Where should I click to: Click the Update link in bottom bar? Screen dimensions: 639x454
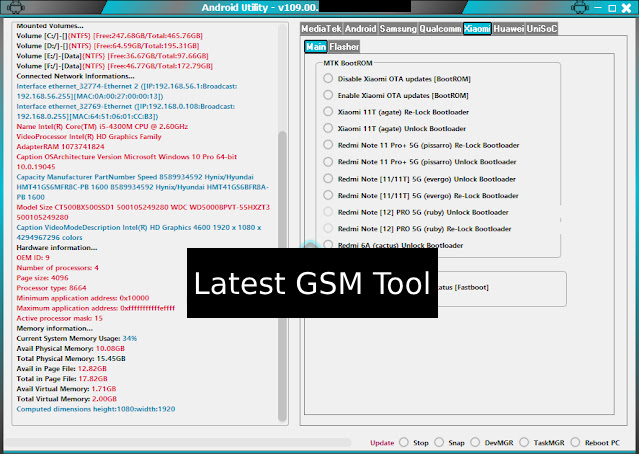click(382, 443)
